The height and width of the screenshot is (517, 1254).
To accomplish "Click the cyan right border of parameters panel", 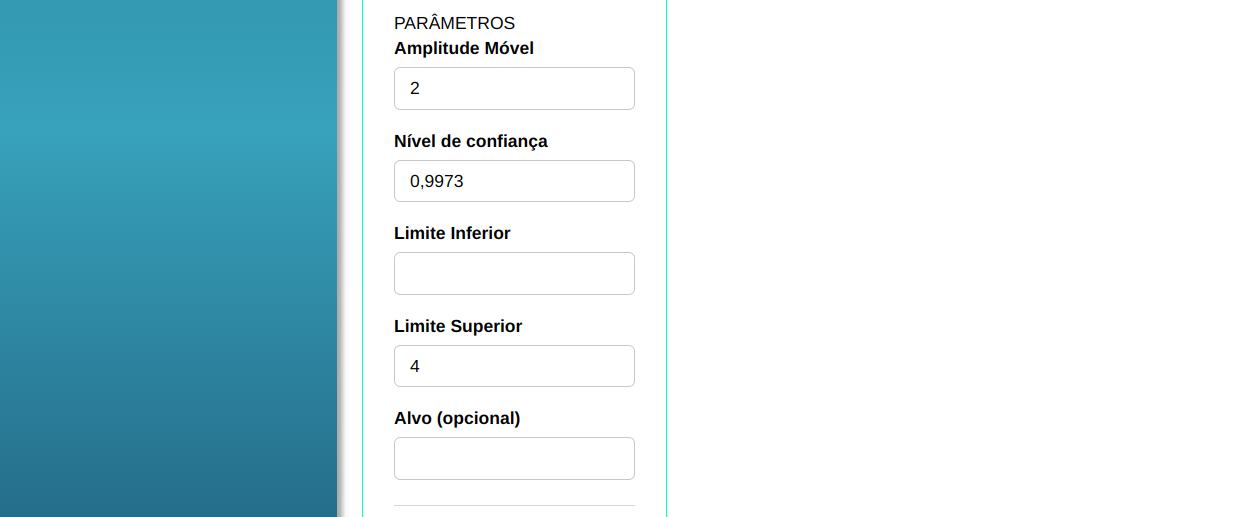I will 666,258.
